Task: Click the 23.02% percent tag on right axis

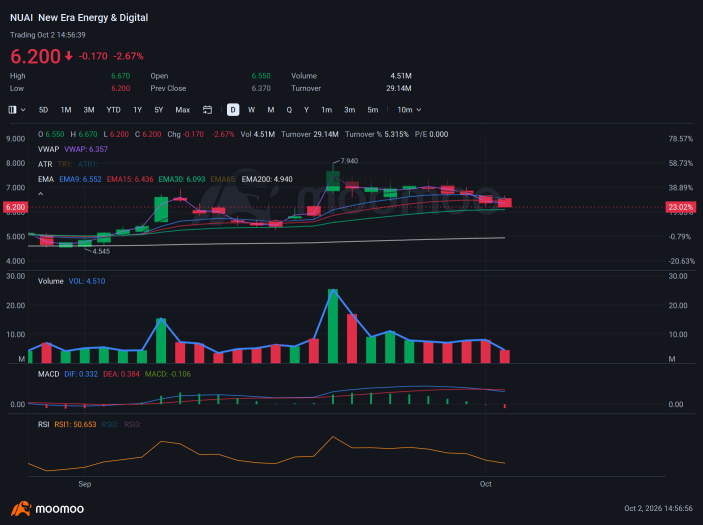Action: (x=681, y=207)
